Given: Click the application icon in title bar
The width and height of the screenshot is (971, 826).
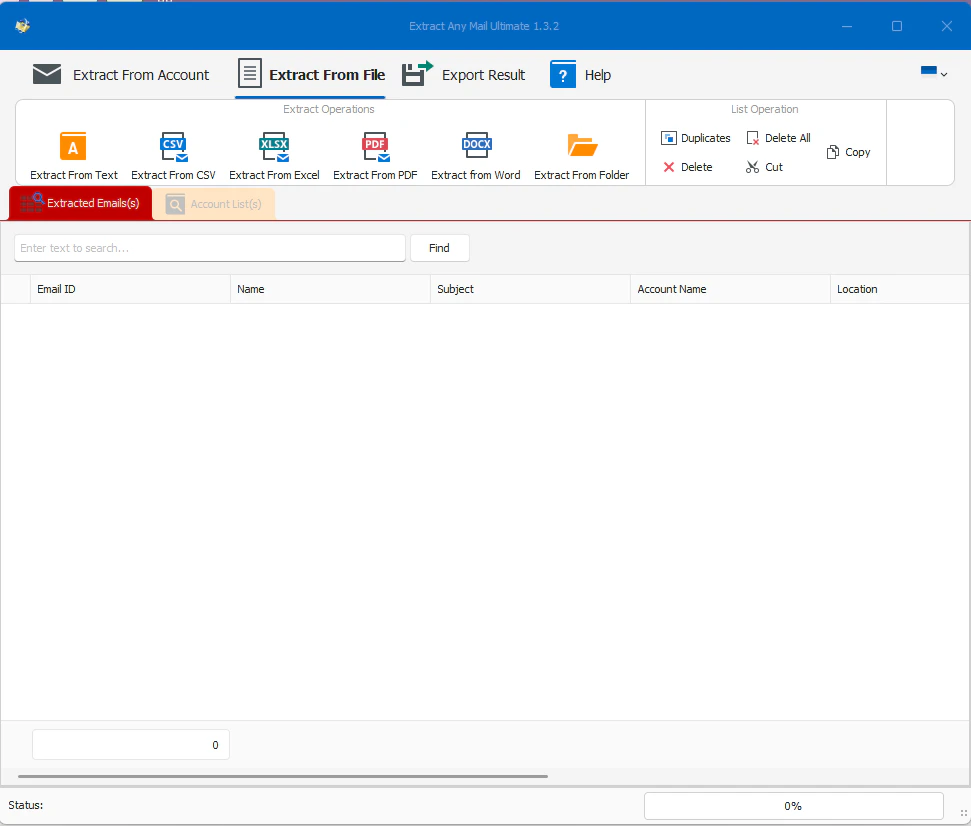Looking at the screenshot, I should point(23,26).
